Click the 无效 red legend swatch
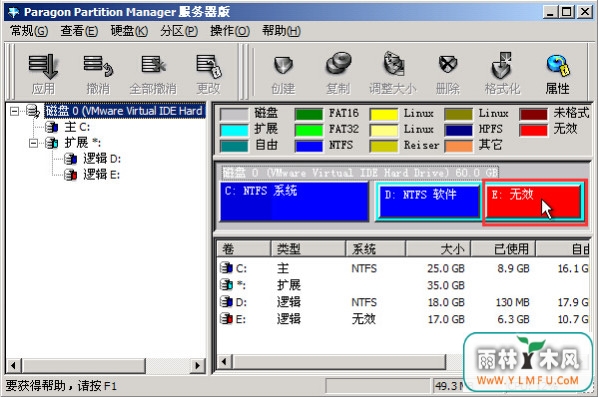 tap(533, 130)
